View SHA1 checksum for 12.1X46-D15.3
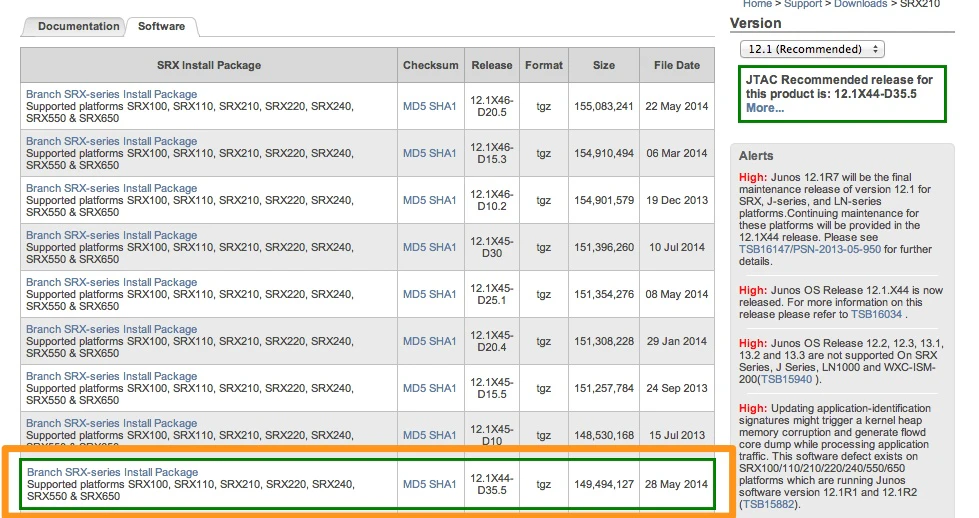 [443, 153]
